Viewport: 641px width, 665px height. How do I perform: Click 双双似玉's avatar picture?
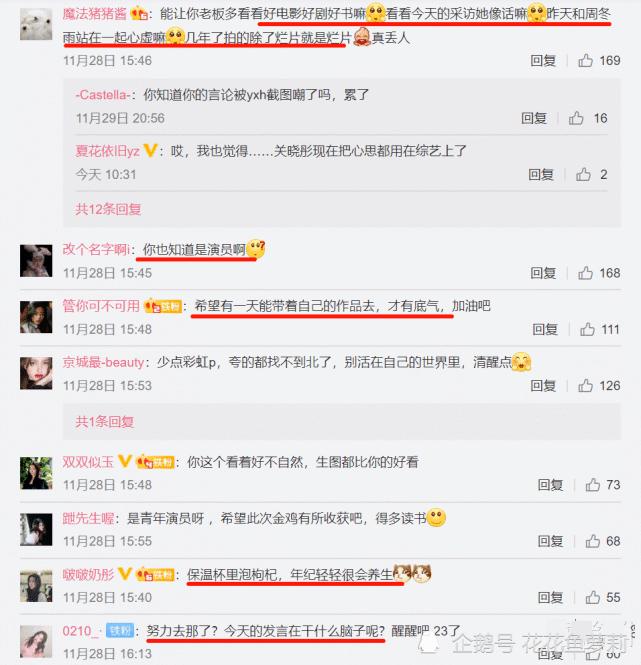36,473
